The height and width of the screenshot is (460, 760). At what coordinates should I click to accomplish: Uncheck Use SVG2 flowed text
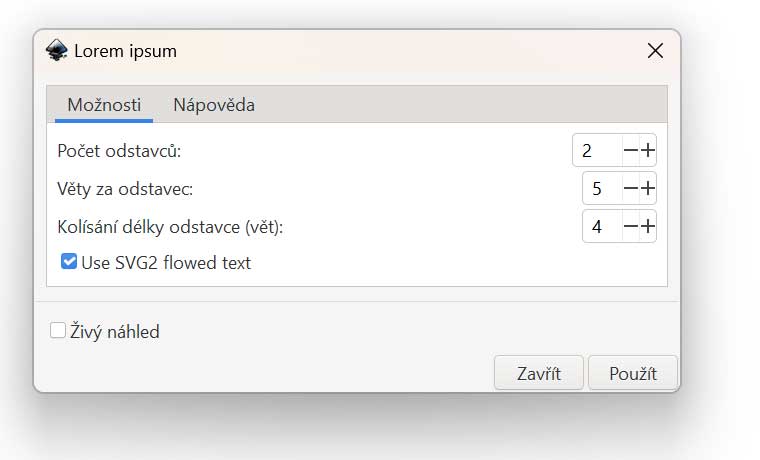point(69,263)
